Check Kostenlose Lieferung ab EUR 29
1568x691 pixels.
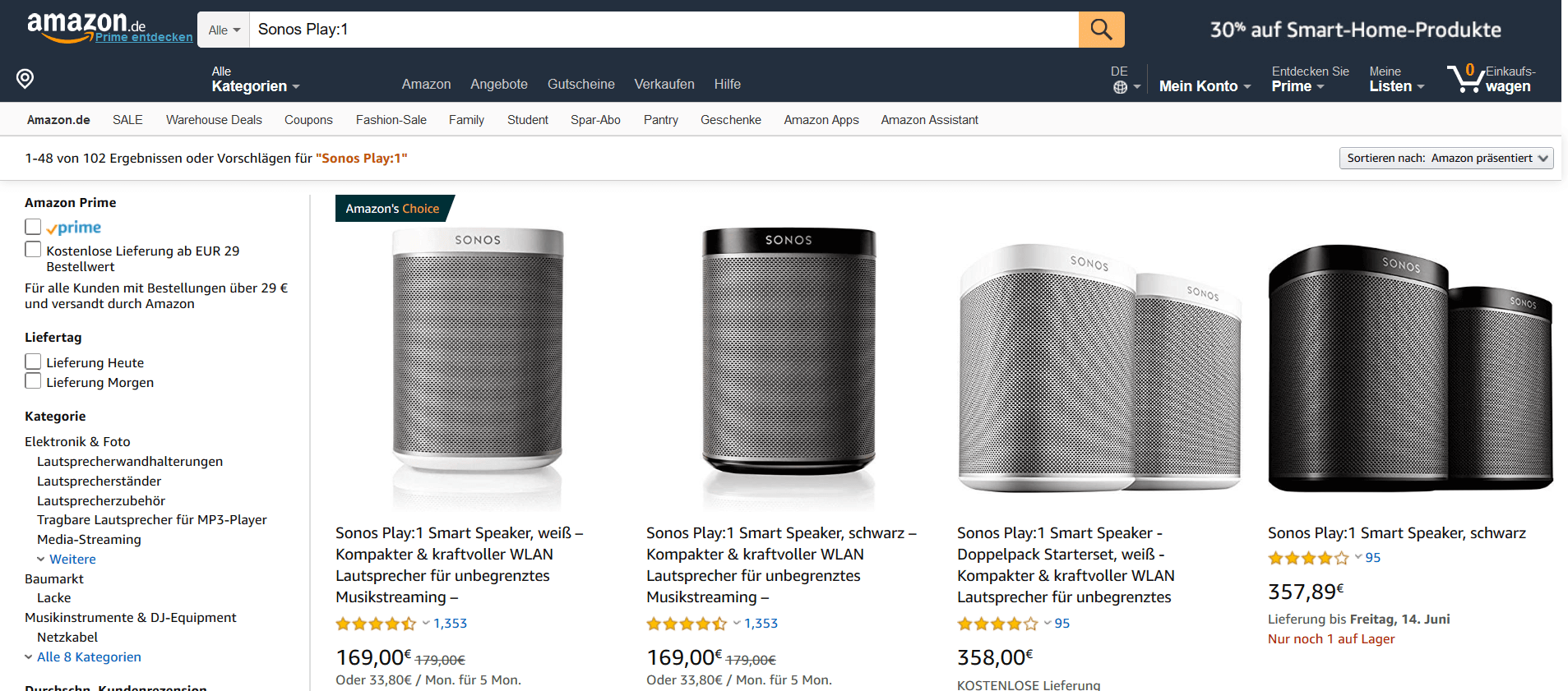pos(33,250)
